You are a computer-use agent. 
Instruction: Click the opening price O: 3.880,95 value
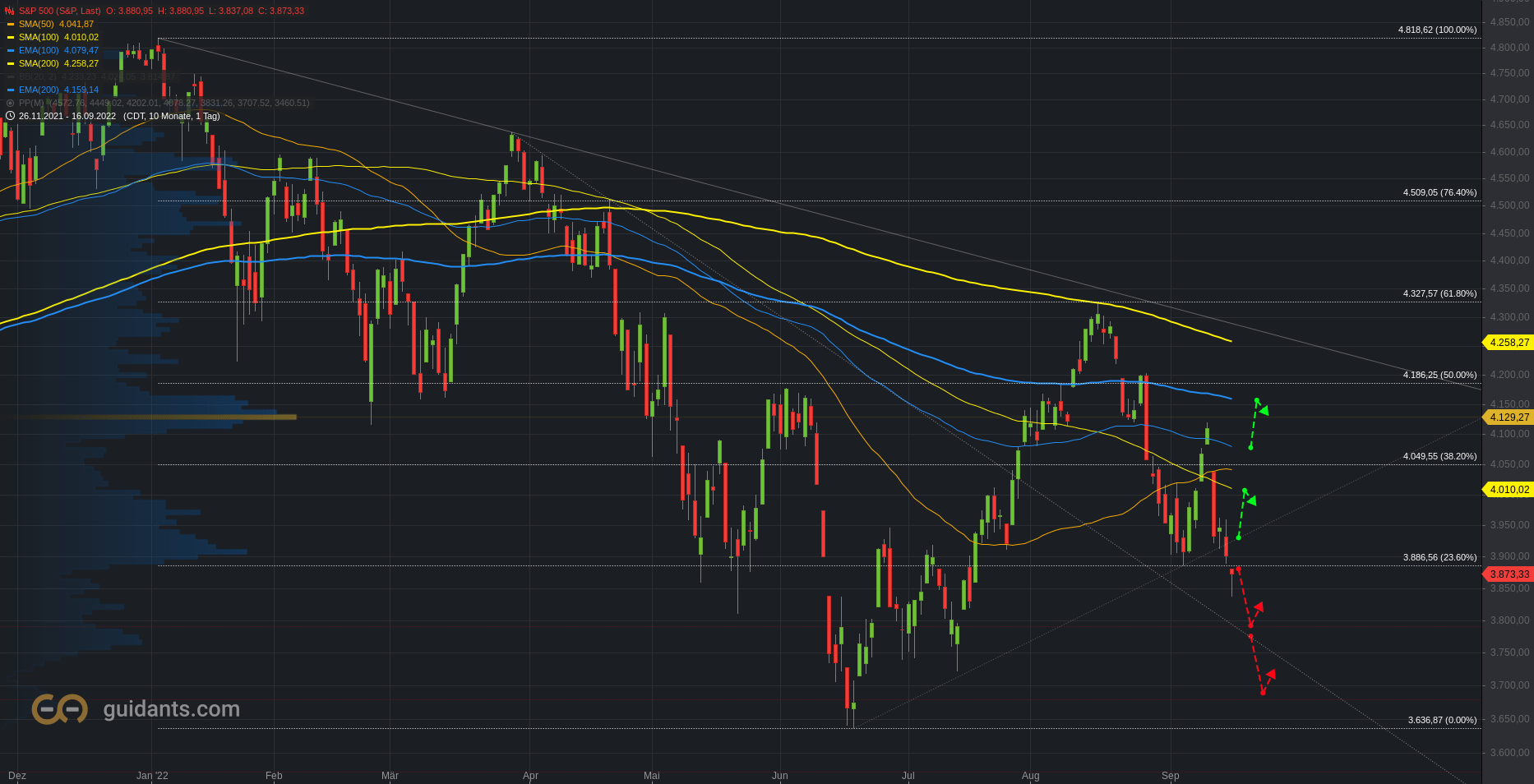click(129, 11)
